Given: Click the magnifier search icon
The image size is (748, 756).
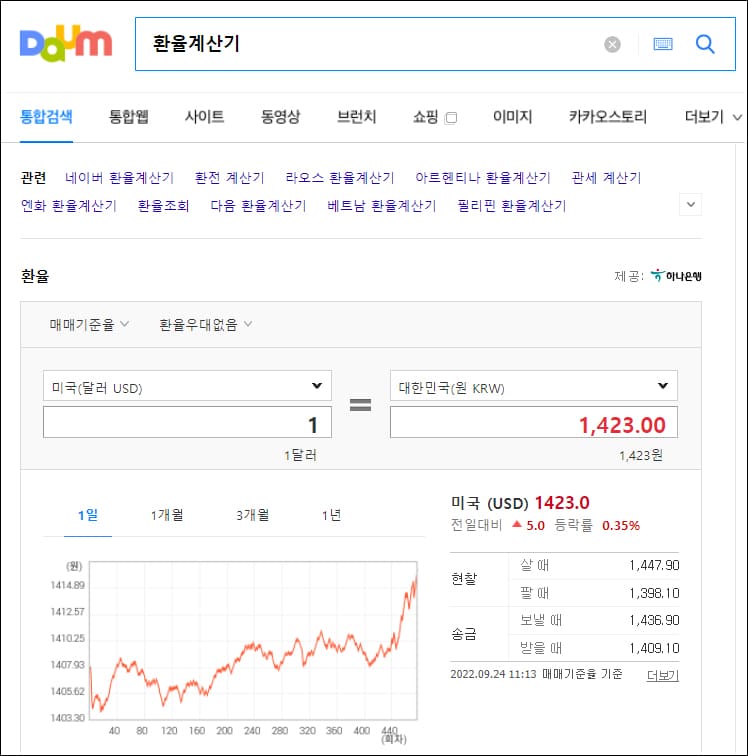Looking at the screenshot, I should click(x=705, y=44).
